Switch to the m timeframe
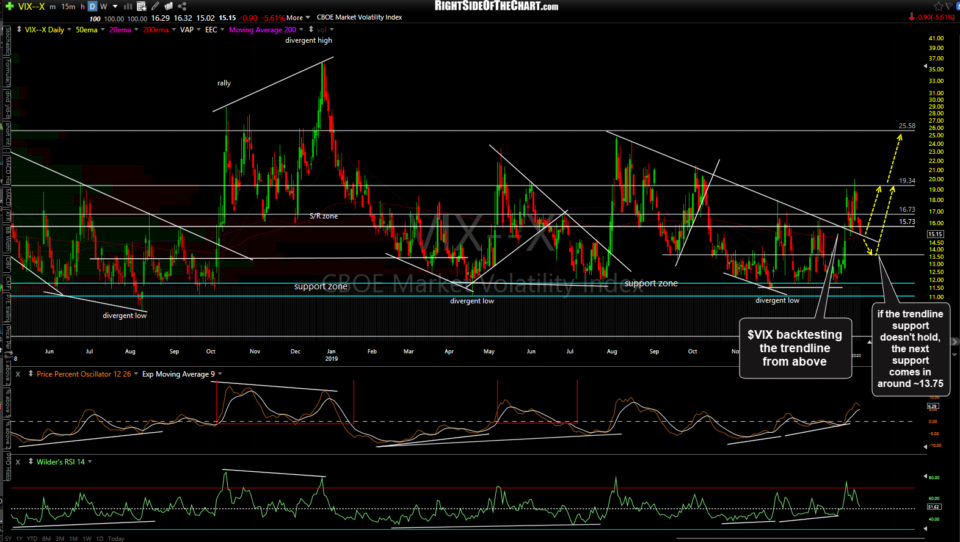 (x=53, y=7)
